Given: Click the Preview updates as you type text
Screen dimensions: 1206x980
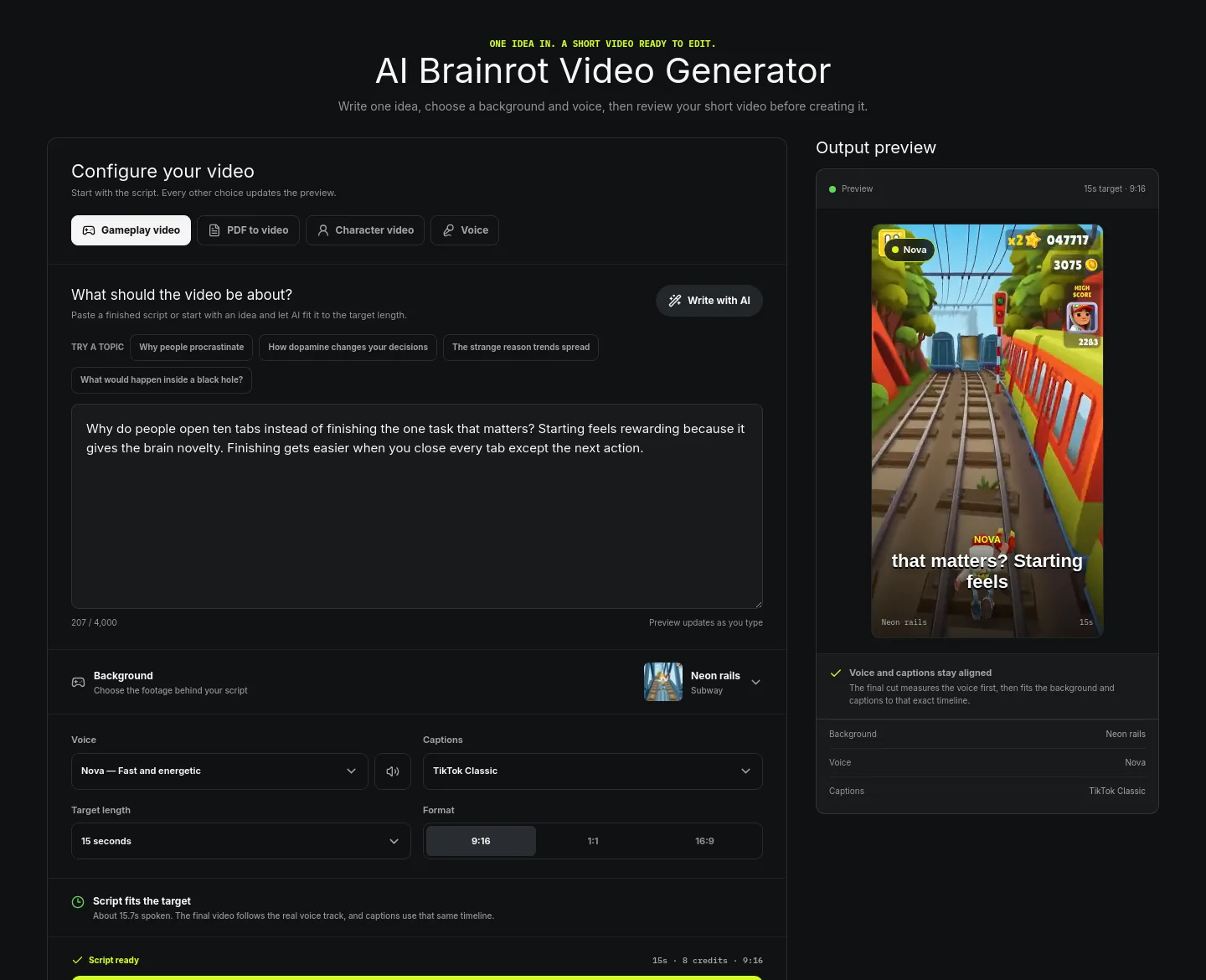Looking at the screenshot, I should point(706,622).
